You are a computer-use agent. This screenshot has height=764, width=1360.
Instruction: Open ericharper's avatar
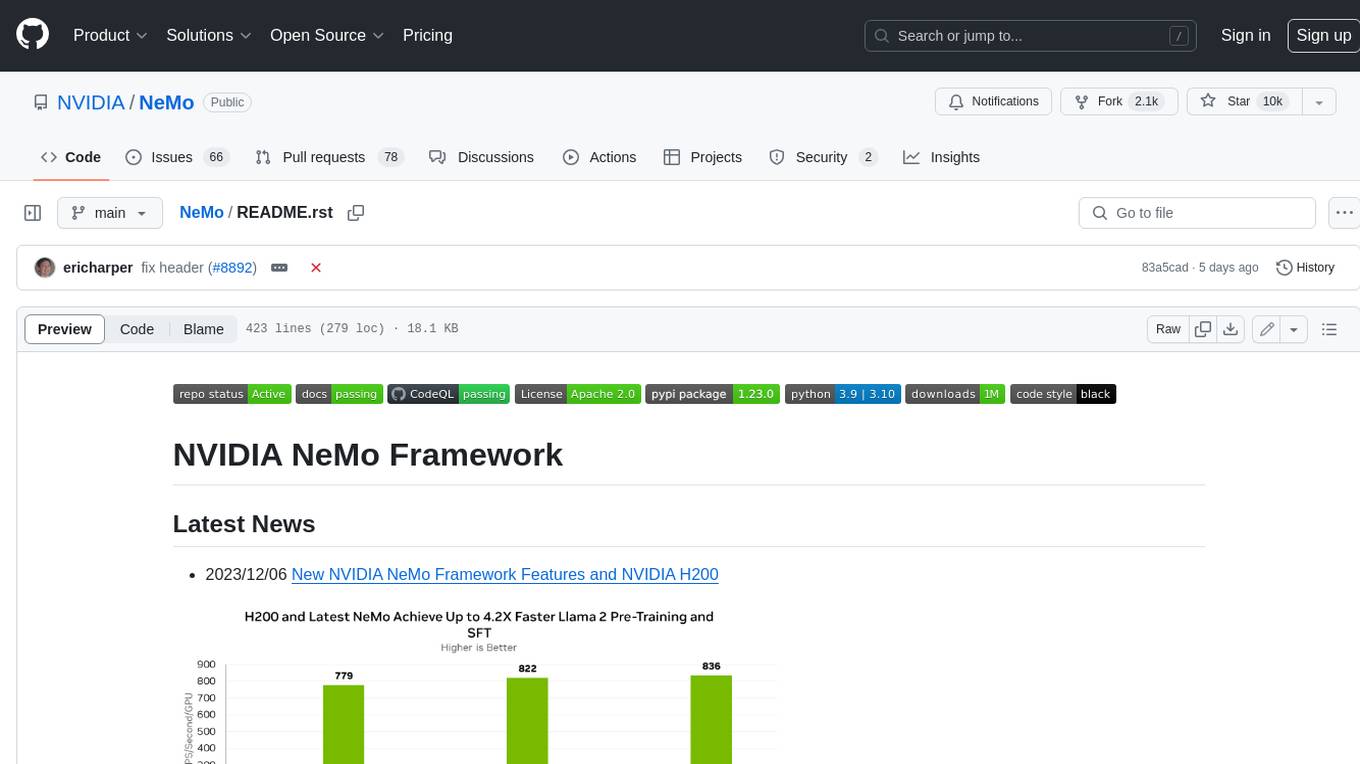coord(45,268)
